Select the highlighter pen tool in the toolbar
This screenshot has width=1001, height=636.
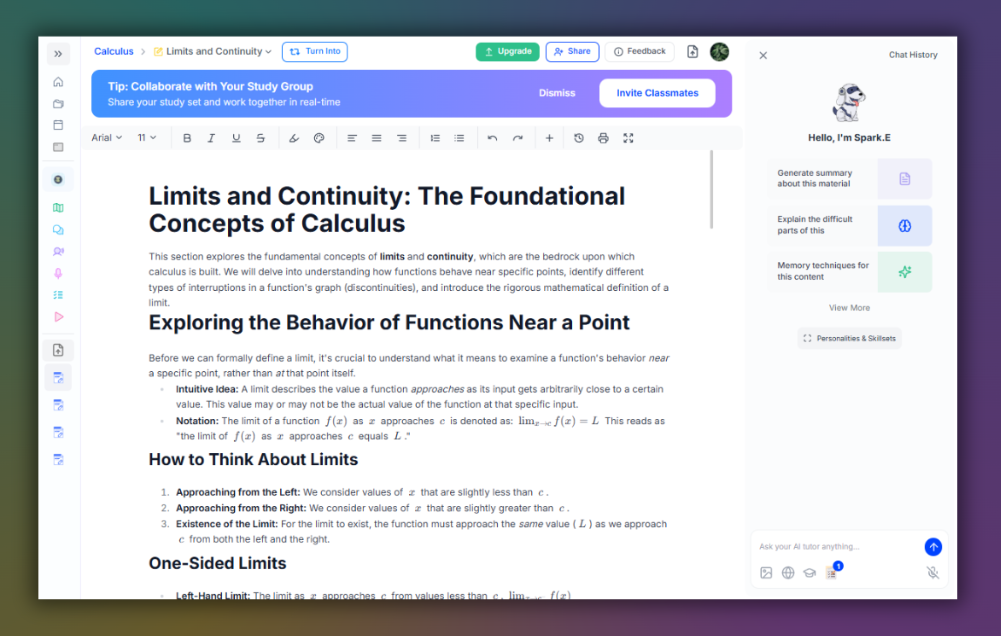(x=294, y=137)
